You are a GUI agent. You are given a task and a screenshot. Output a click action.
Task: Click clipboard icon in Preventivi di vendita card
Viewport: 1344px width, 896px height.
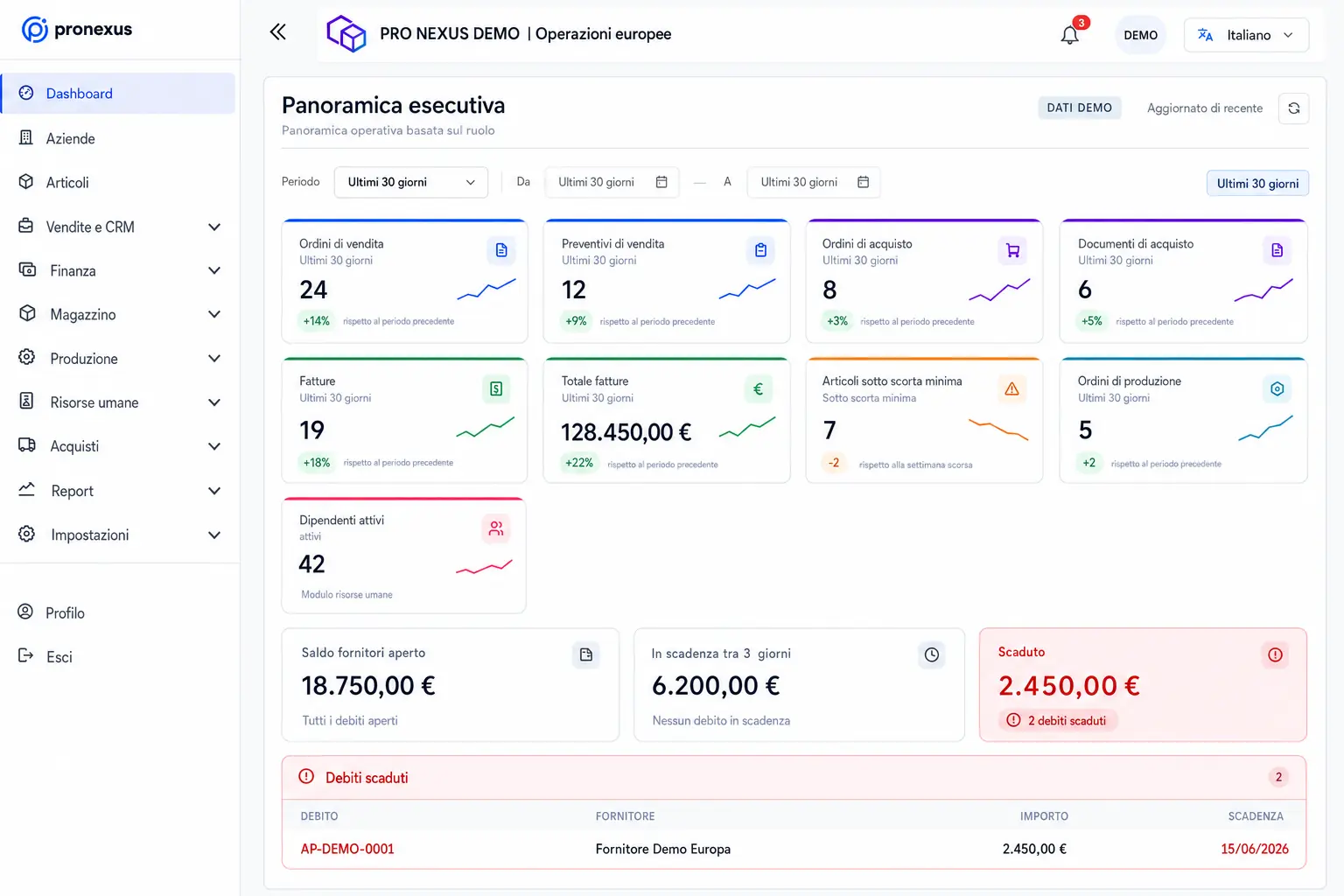click(760, 250)
